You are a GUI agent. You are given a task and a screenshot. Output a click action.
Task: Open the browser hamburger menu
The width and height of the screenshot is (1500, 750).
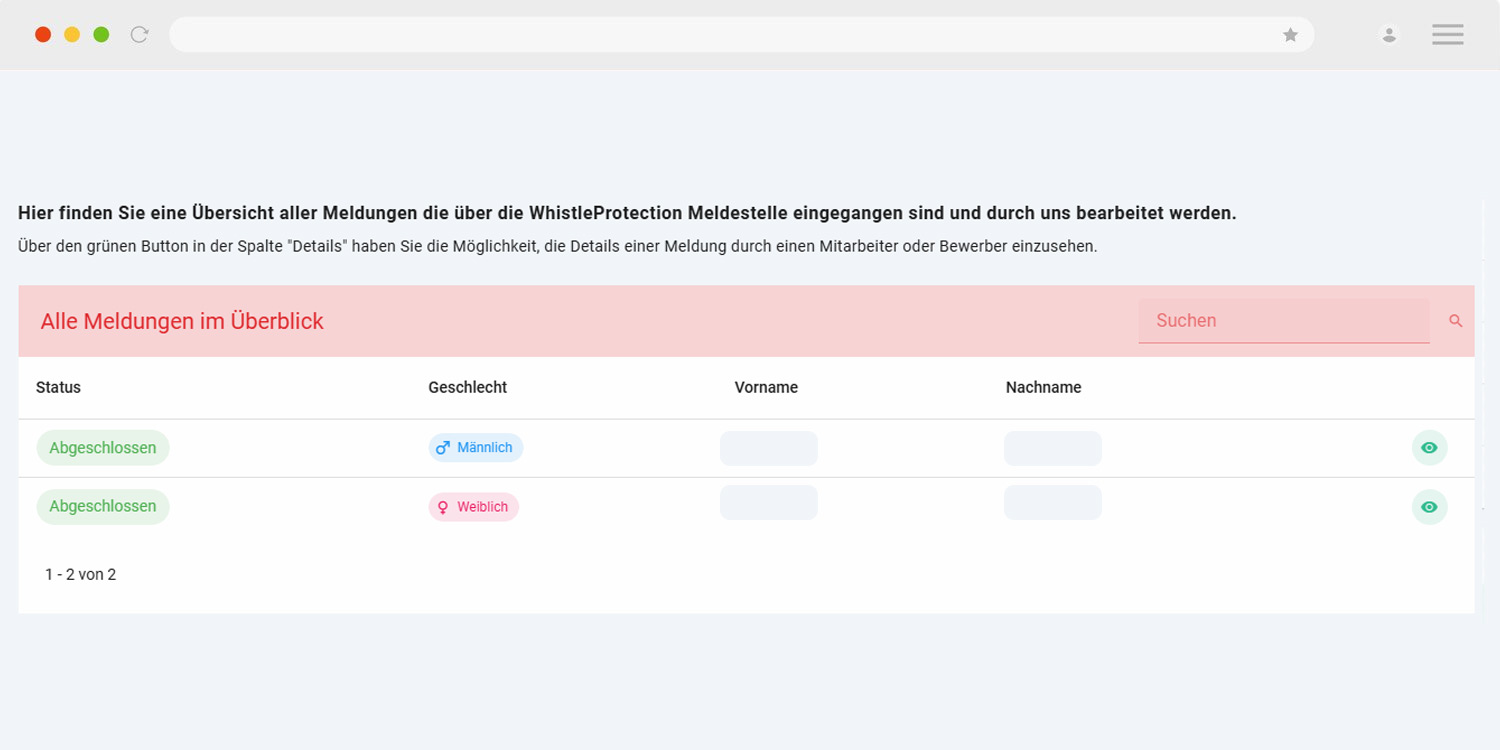tap(1447, 35)
